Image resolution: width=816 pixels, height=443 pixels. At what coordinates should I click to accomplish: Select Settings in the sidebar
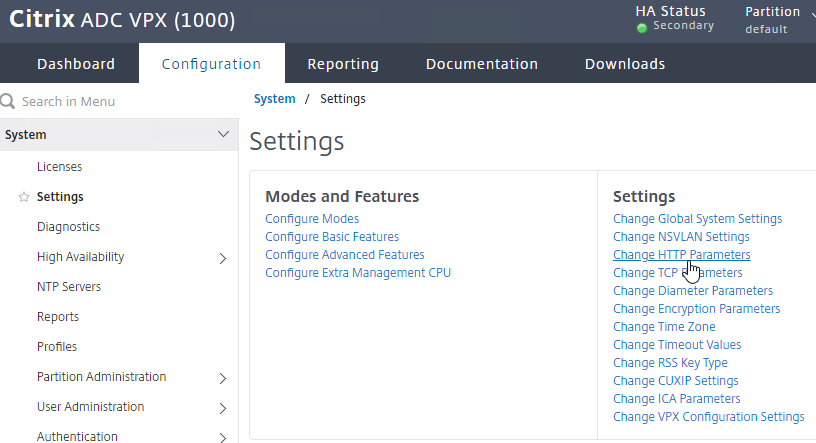coord(60,197)
